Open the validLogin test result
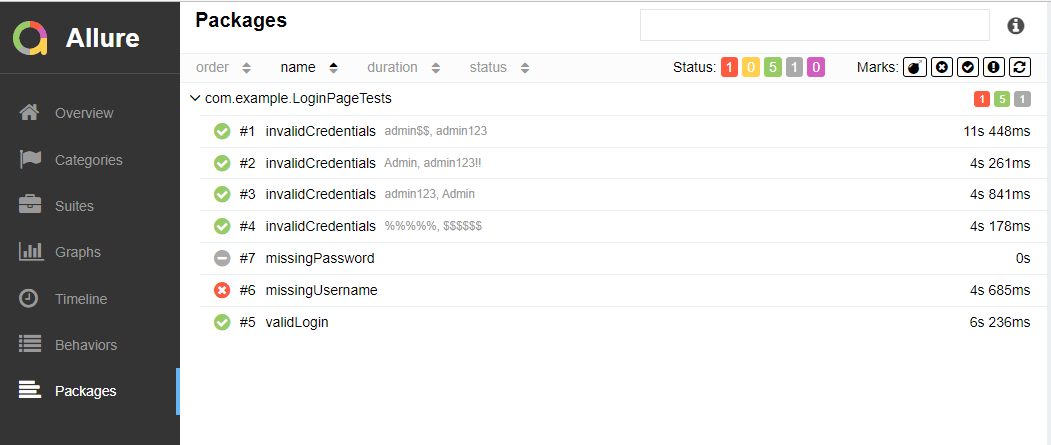This screenshot has height=445, width=1051. click(297, 322)
